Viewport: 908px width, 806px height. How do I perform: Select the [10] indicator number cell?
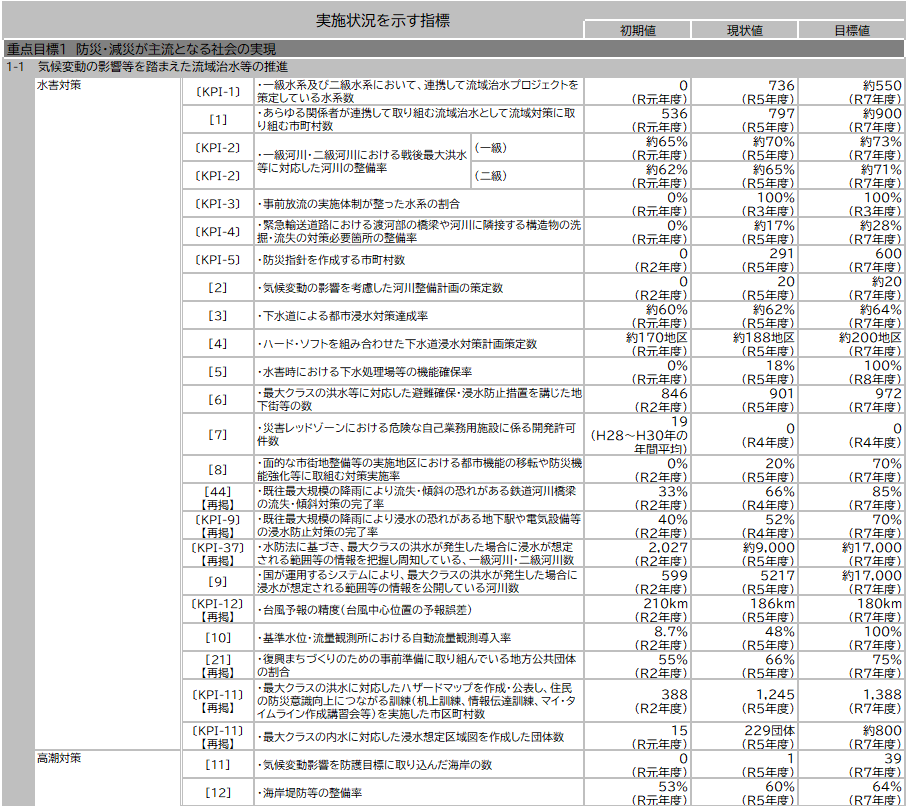pos(218,638)
